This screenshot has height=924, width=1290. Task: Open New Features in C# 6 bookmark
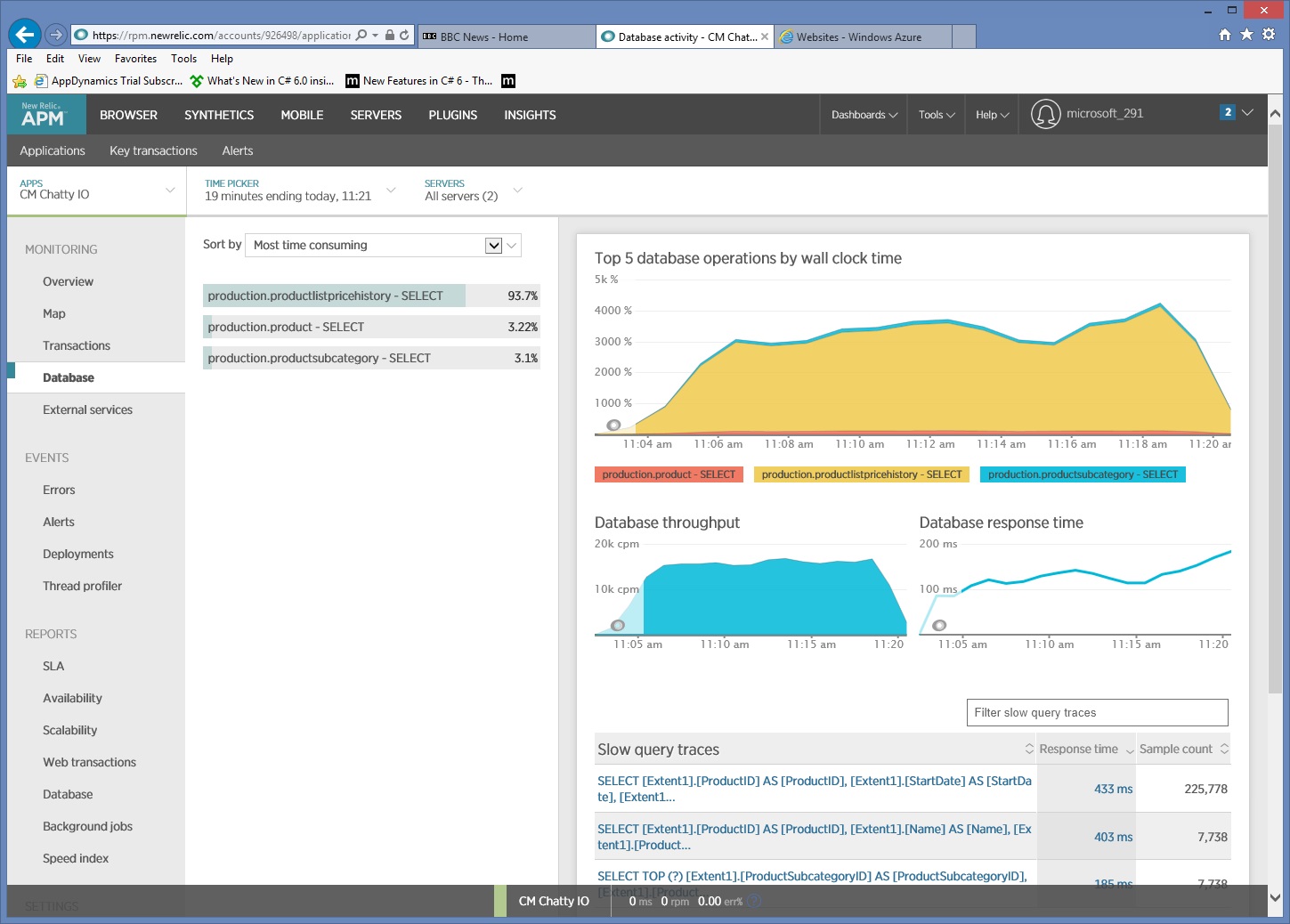(419, 81)
